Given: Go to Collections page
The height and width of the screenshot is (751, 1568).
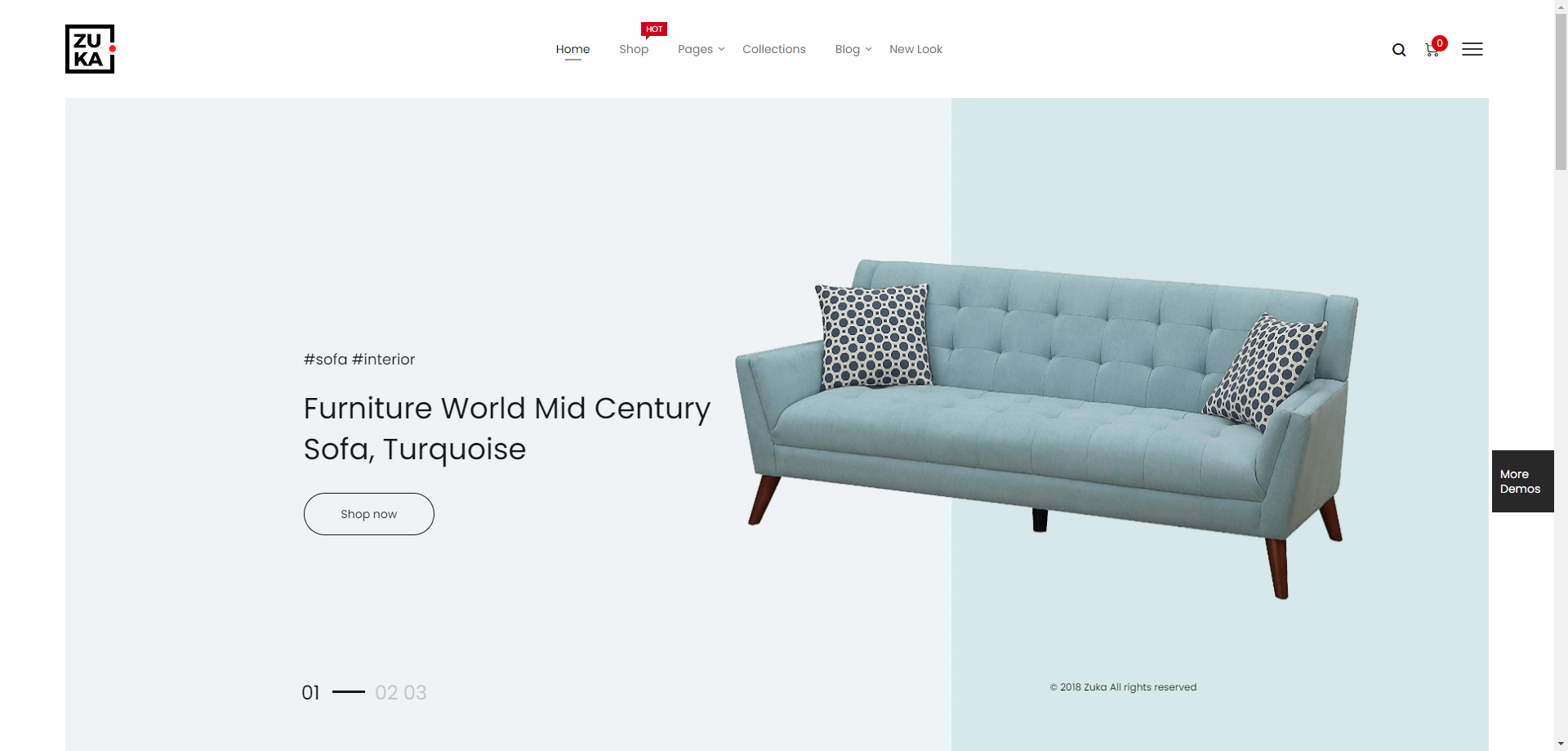Looking at the screenshot, I should 774,49.
